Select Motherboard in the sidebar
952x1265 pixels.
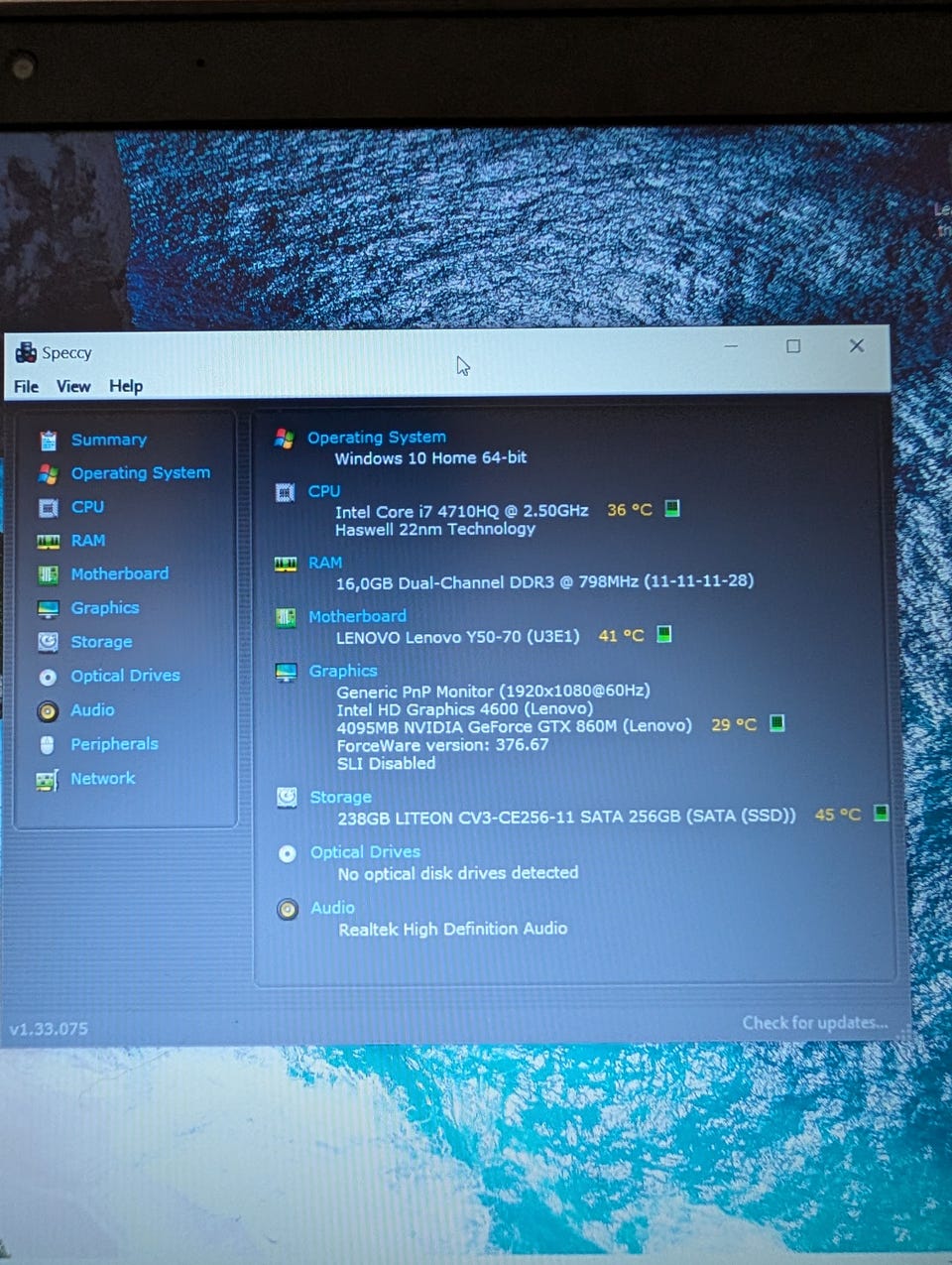[x=120, y=573]
